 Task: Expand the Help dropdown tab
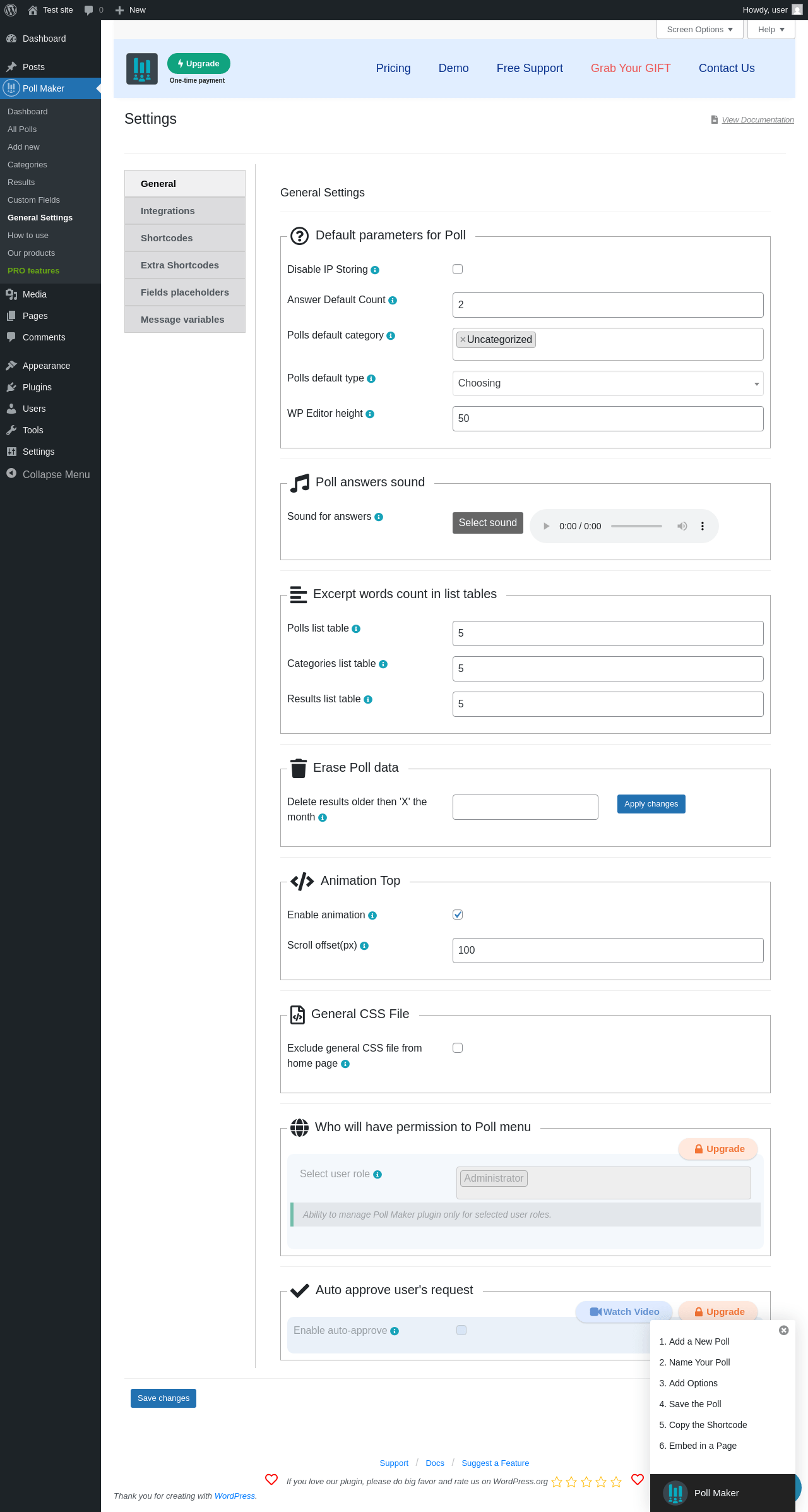click(771, 30)
